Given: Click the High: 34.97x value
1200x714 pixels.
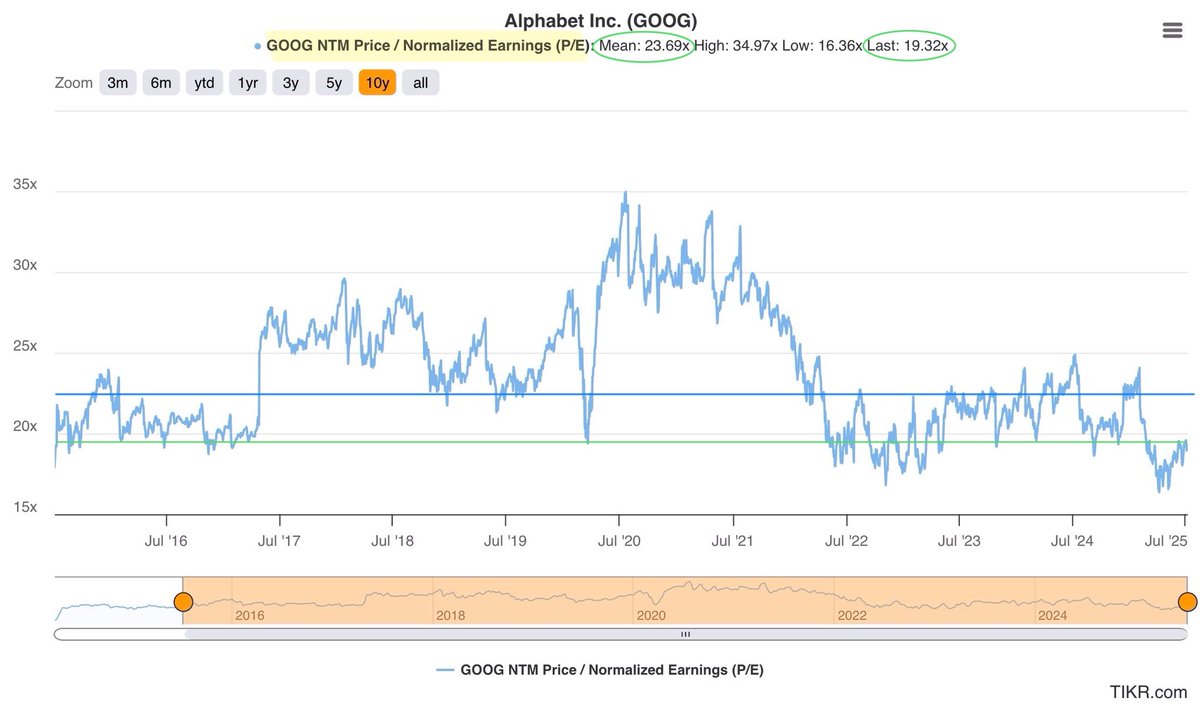Looking at the screenshot, I should point(738,46).
